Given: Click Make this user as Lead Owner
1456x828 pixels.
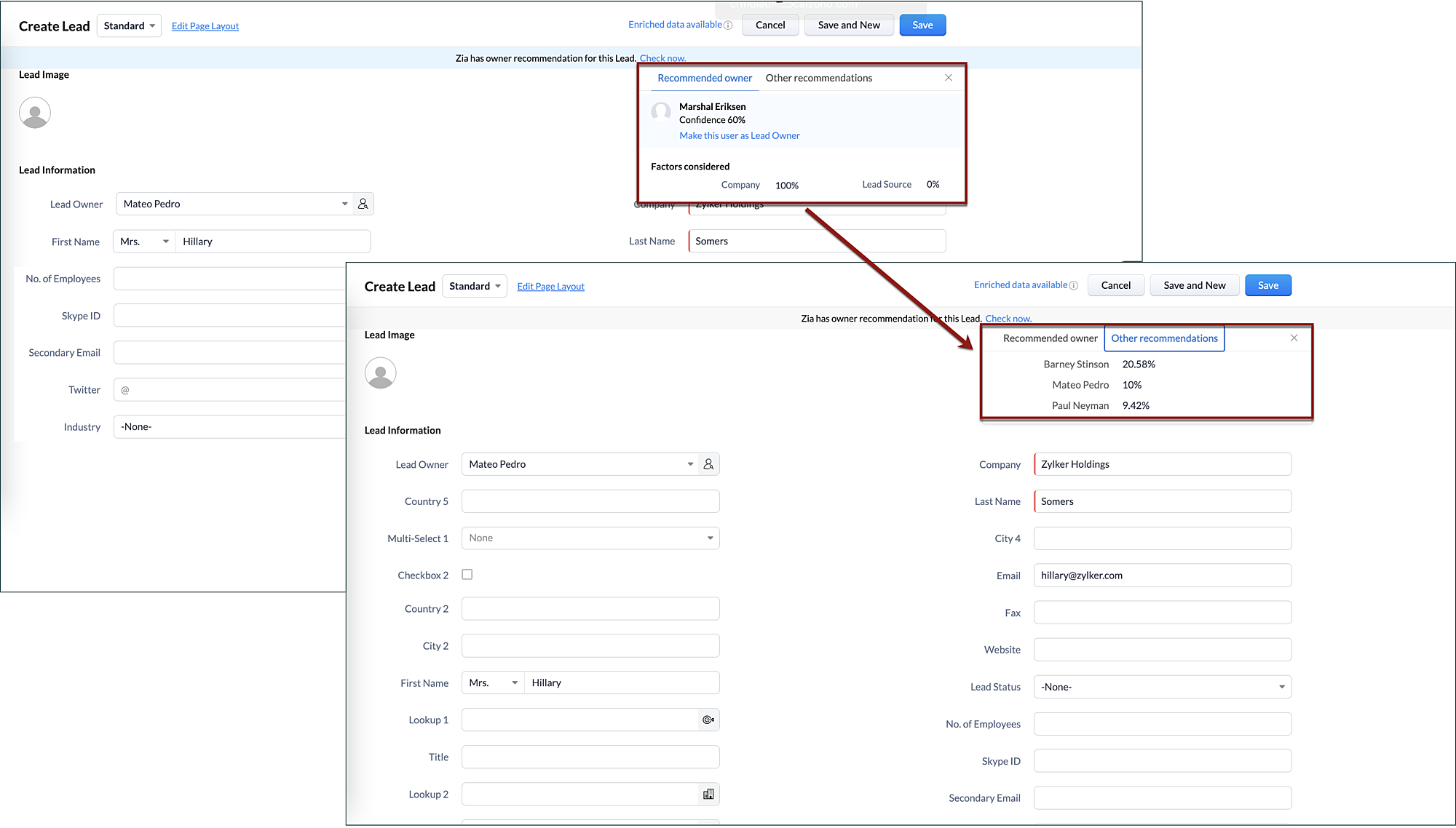Looking at the screenshot, I should [739, 135].
